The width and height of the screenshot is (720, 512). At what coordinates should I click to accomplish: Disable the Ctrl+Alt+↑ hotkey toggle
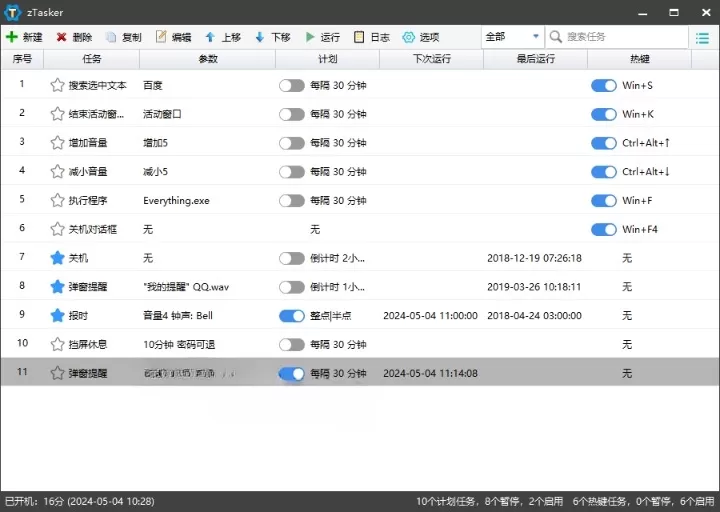pyautogui.click(x=604, y=143)
